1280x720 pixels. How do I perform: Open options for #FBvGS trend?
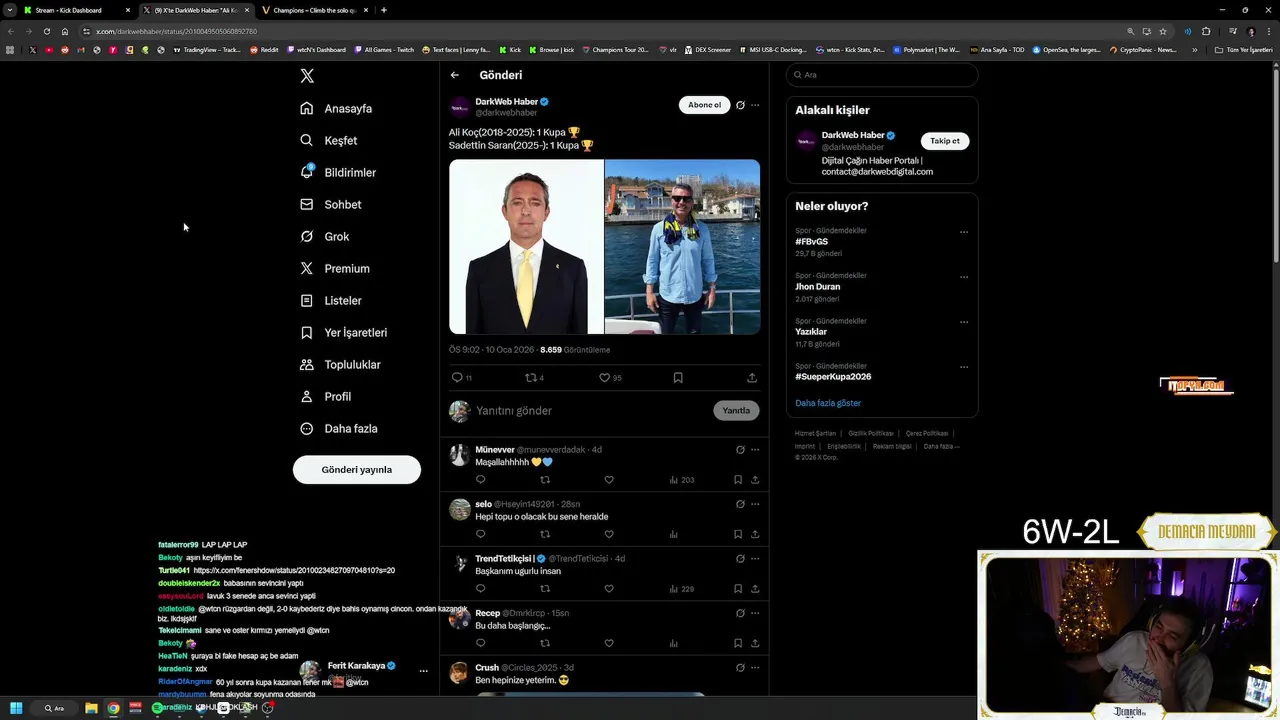(x=964, y=232)
